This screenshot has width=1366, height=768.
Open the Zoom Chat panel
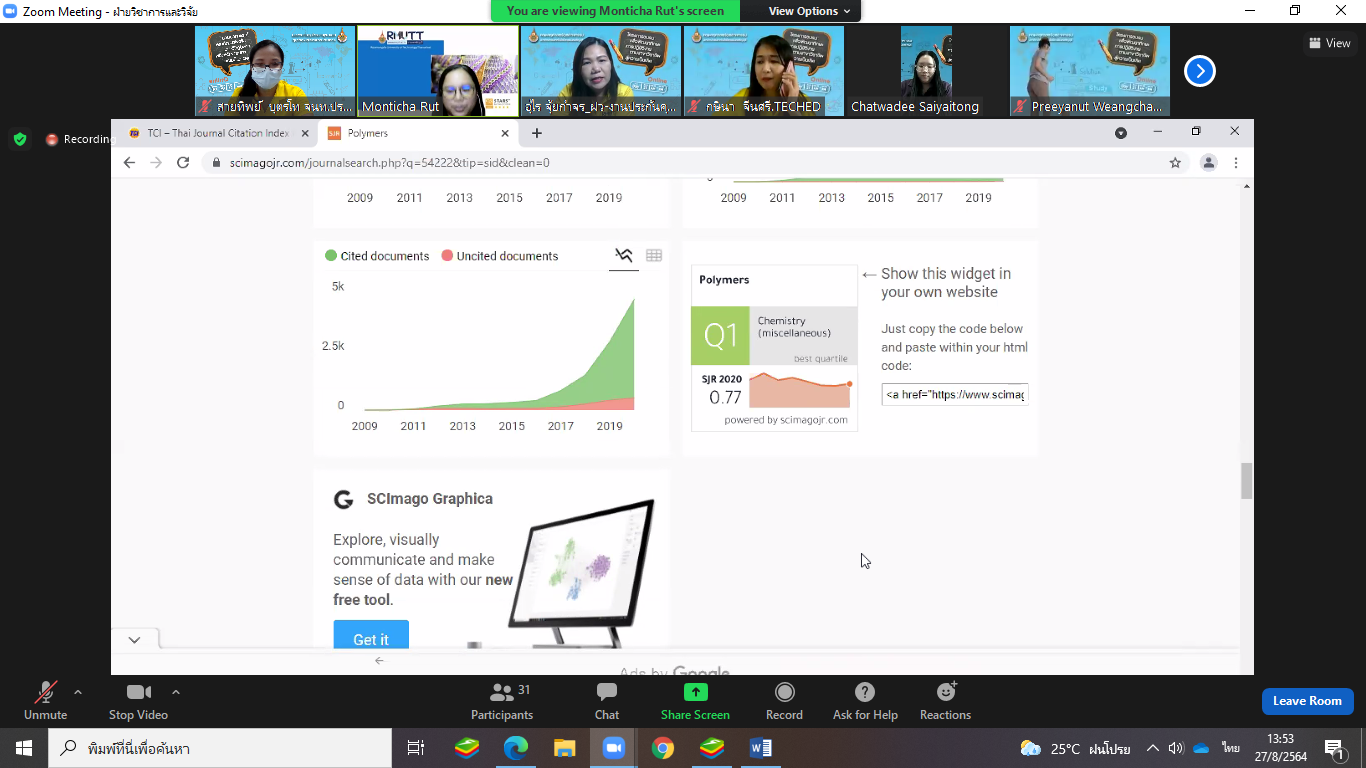[607, 700]
